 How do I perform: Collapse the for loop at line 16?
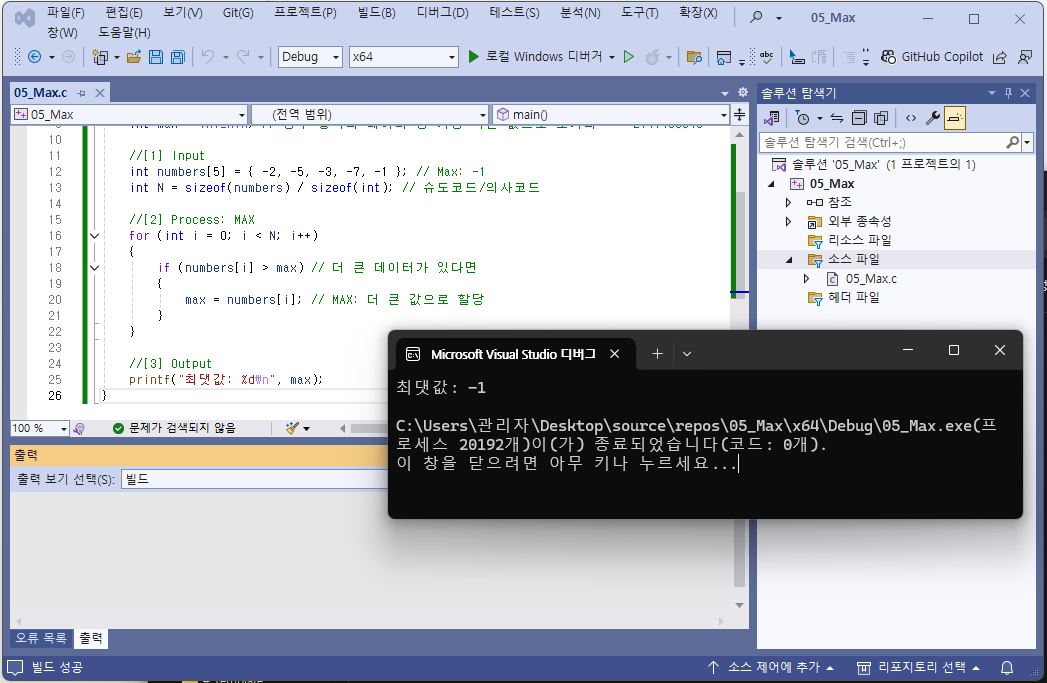click(x=94, y=236)
